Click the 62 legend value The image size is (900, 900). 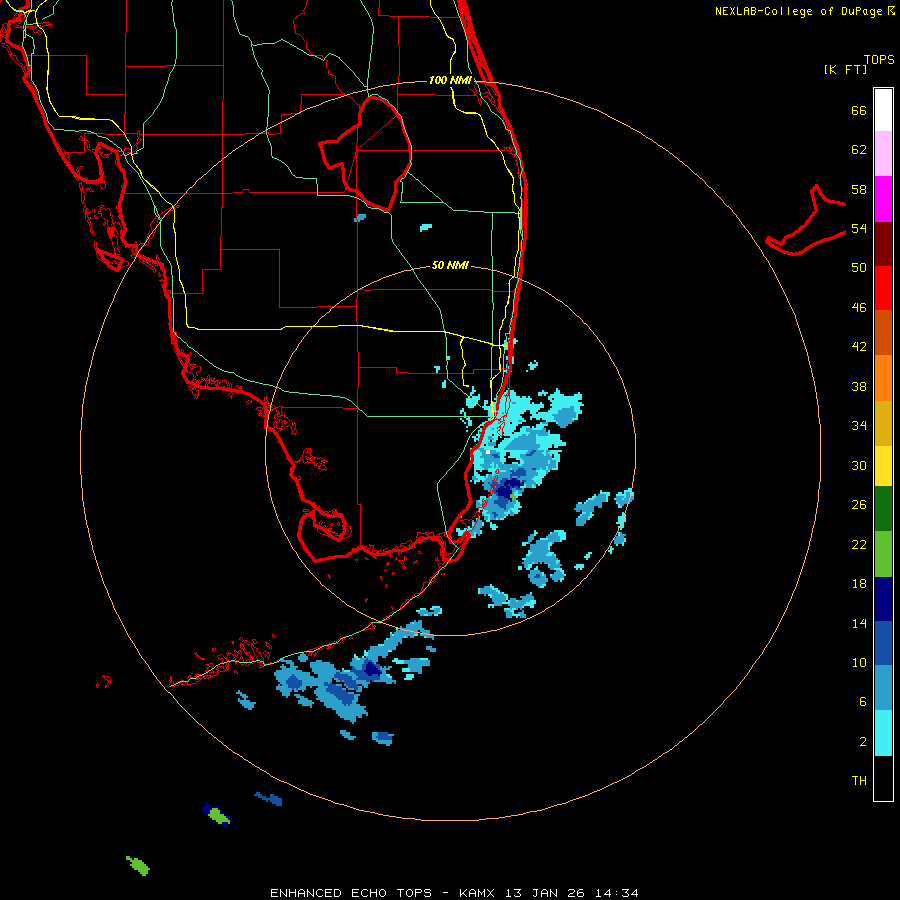[x=859, y=150]
